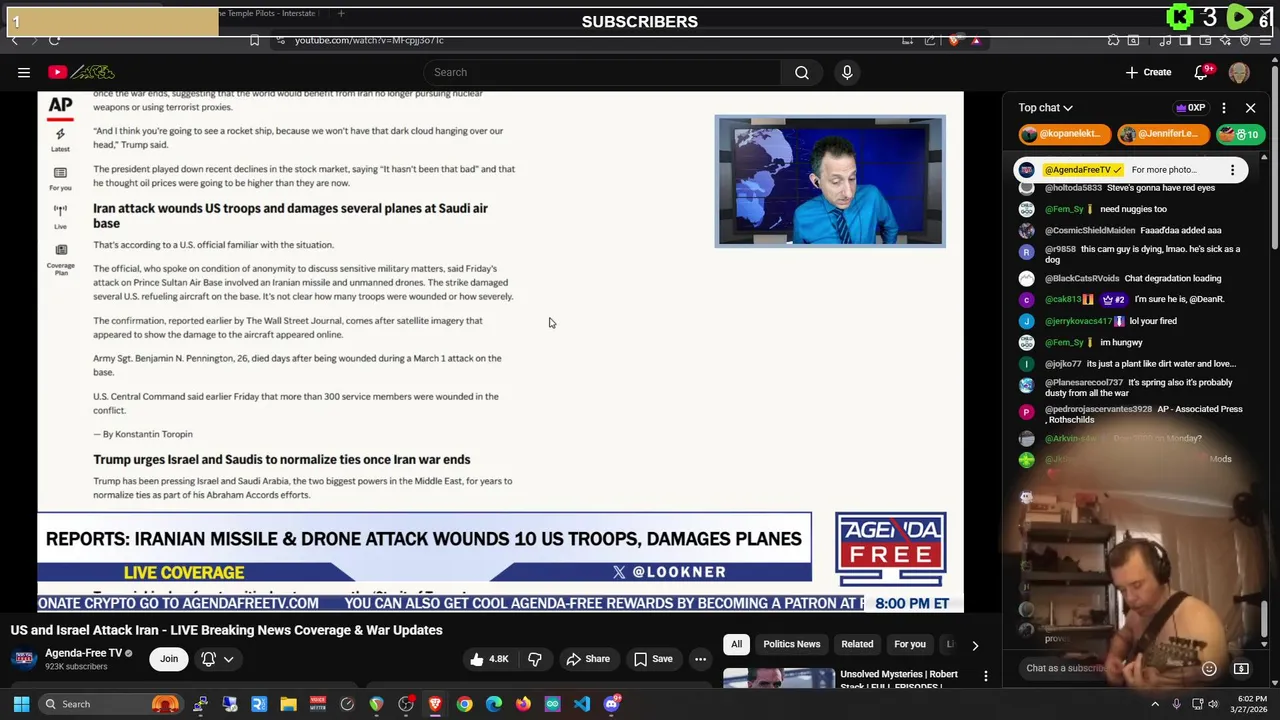Open Visual Studio Code from the taskbar
The height and width of the screenshot is (720, 1280).
pyautogui.click(x=582, y=704)
